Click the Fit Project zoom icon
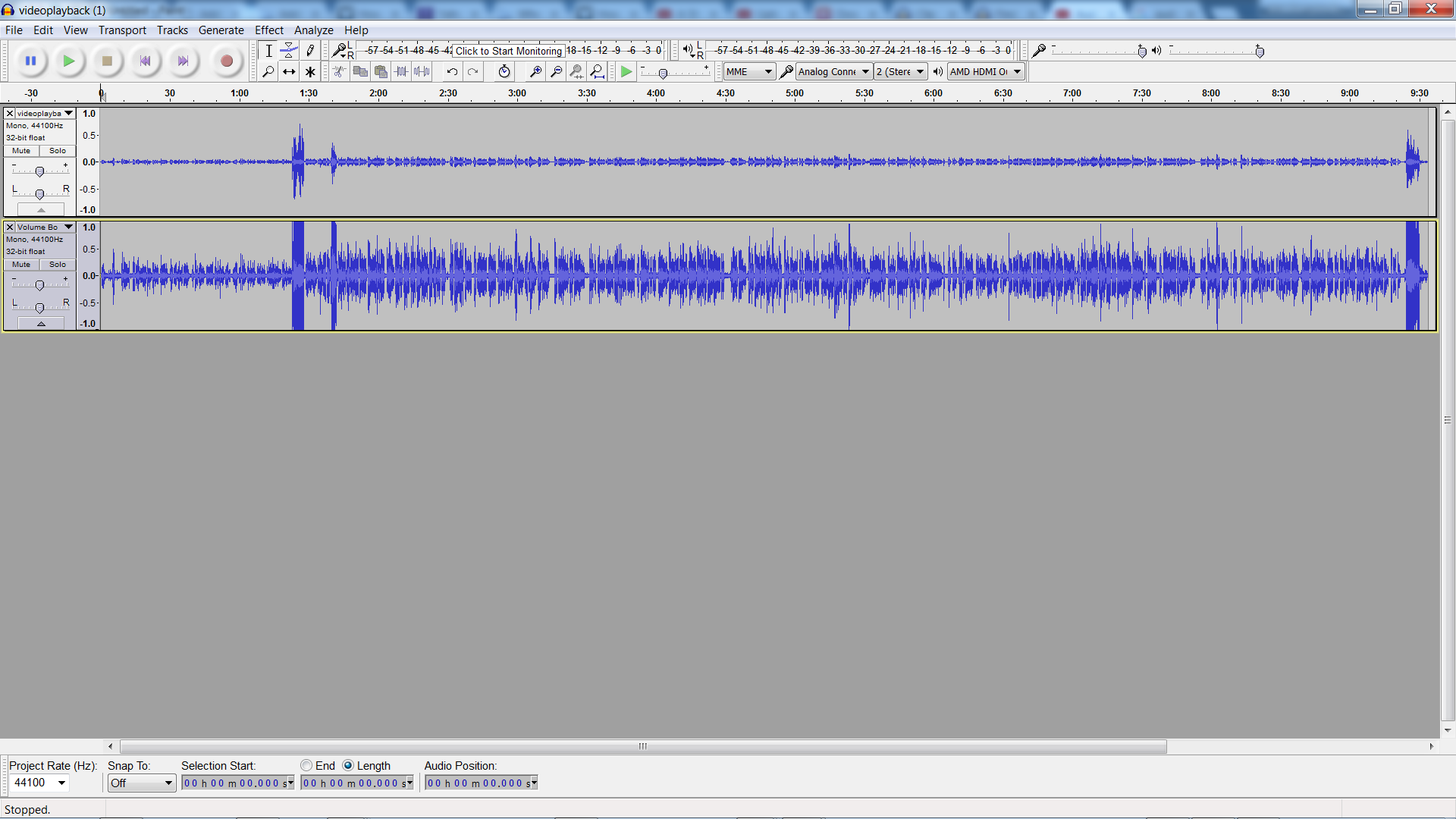This screenshot has width=1456, height=819. coord(598,72)
